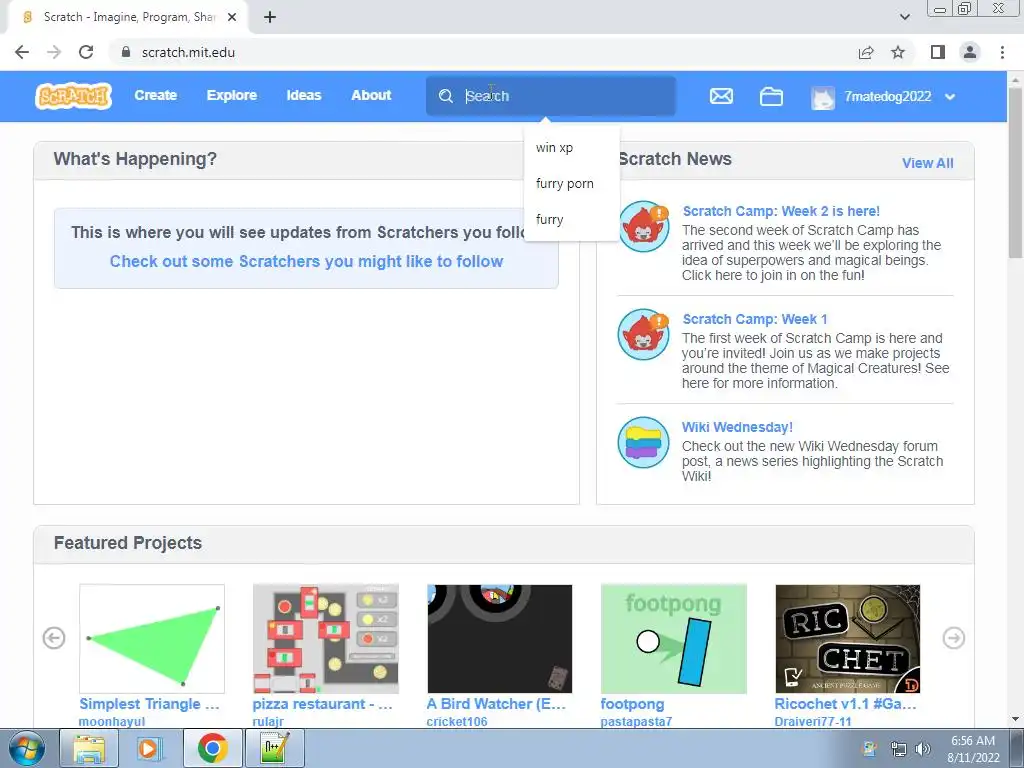Click the Bird Watcher dark thumbnail
This screenshot has width=1024, height=768.
500,639
